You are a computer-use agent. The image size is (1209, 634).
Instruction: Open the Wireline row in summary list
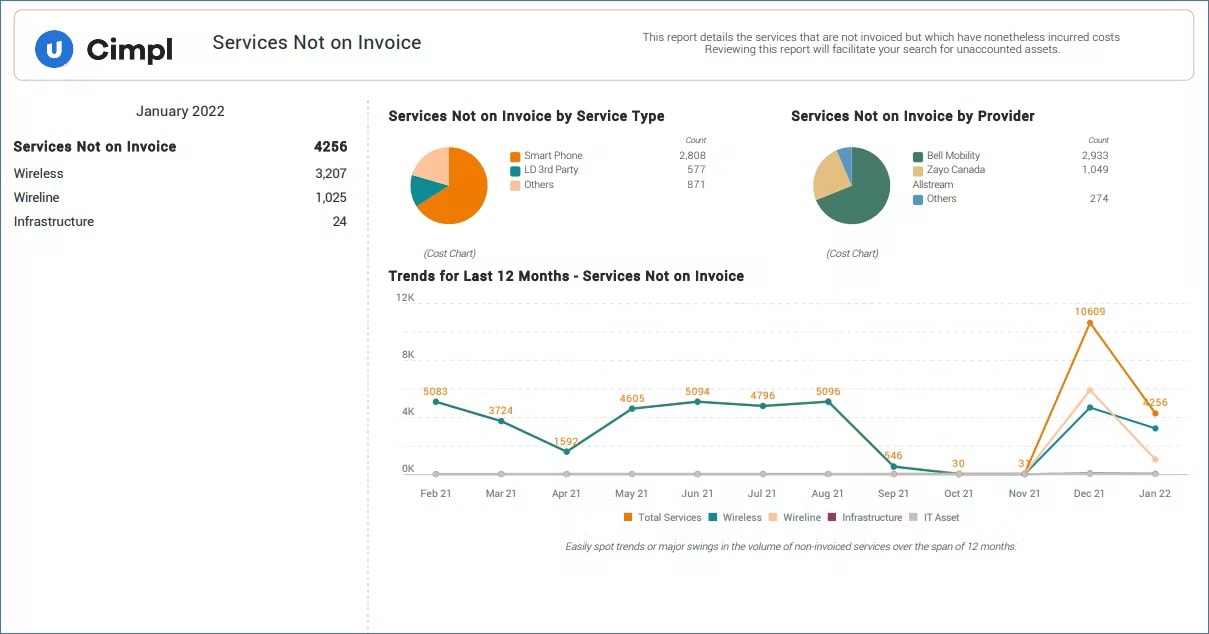(37, 198)
